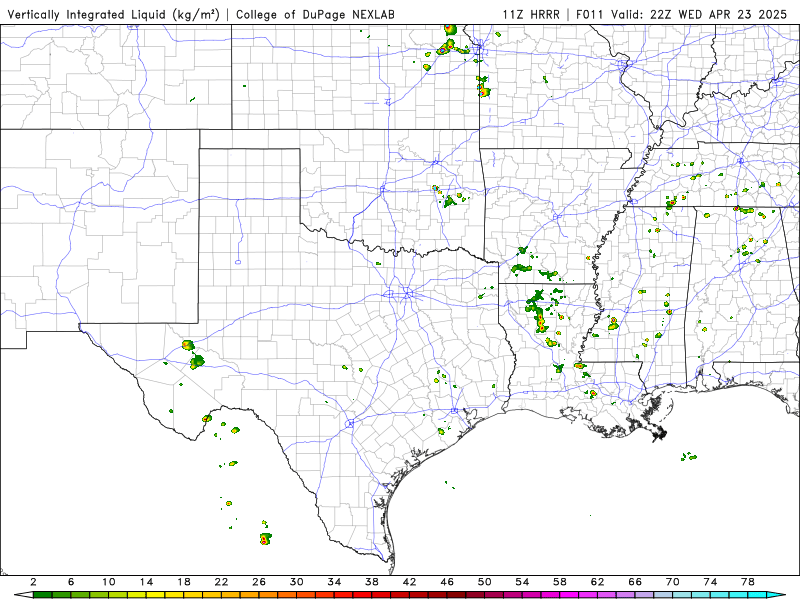Click the legend value "70"
Screen dimensions: 800x600
(673, 582)
